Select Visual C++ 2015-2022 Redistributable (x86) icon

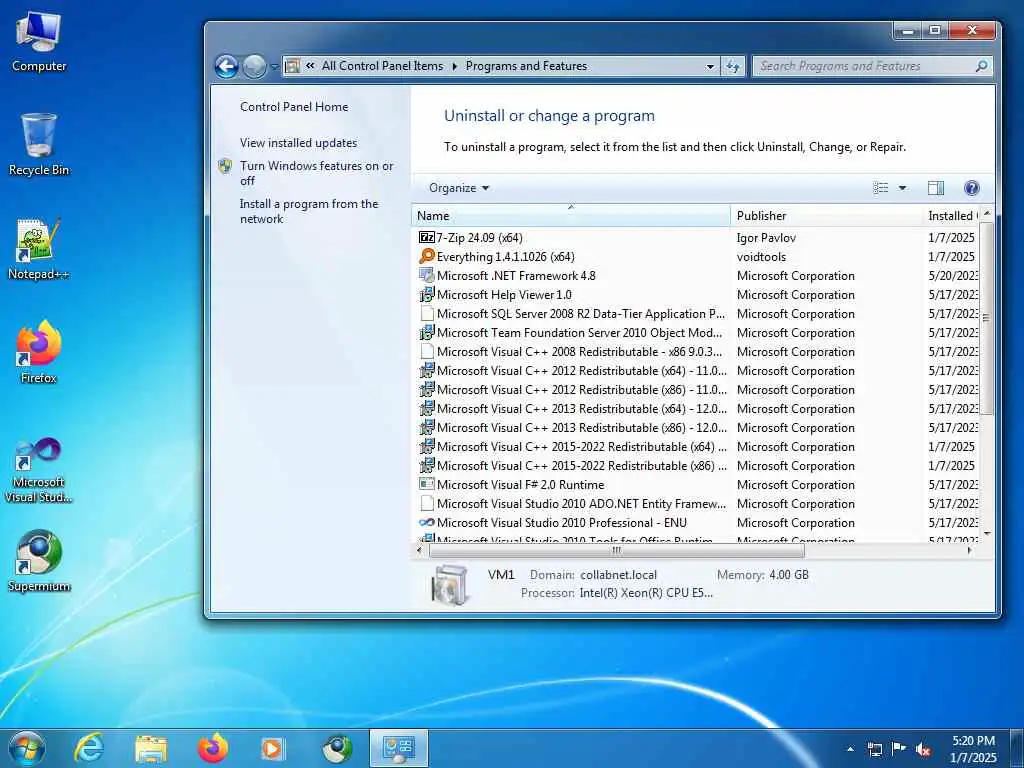pos(426,465)
